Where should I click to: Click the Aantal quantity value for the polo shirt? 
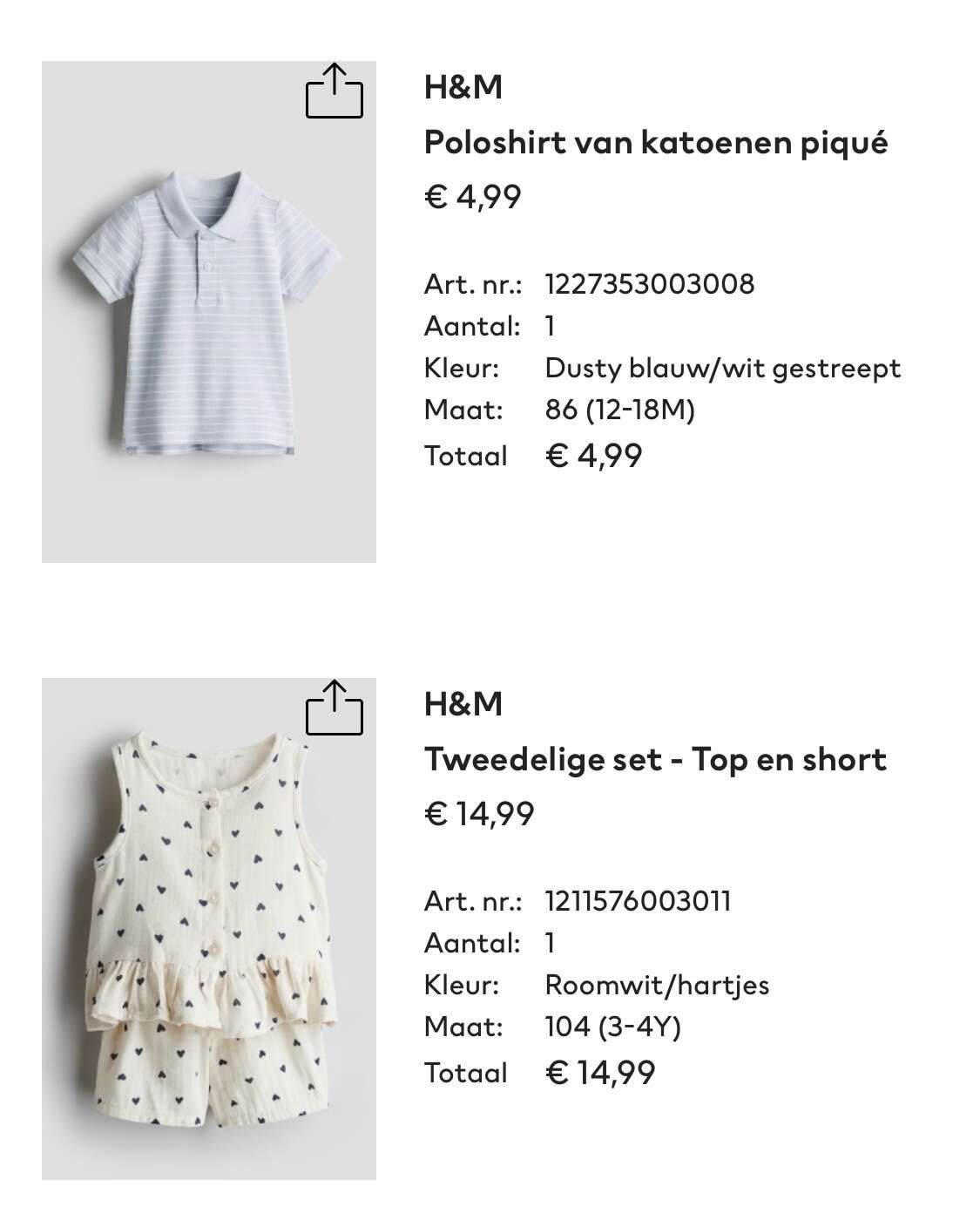point(551,327)
